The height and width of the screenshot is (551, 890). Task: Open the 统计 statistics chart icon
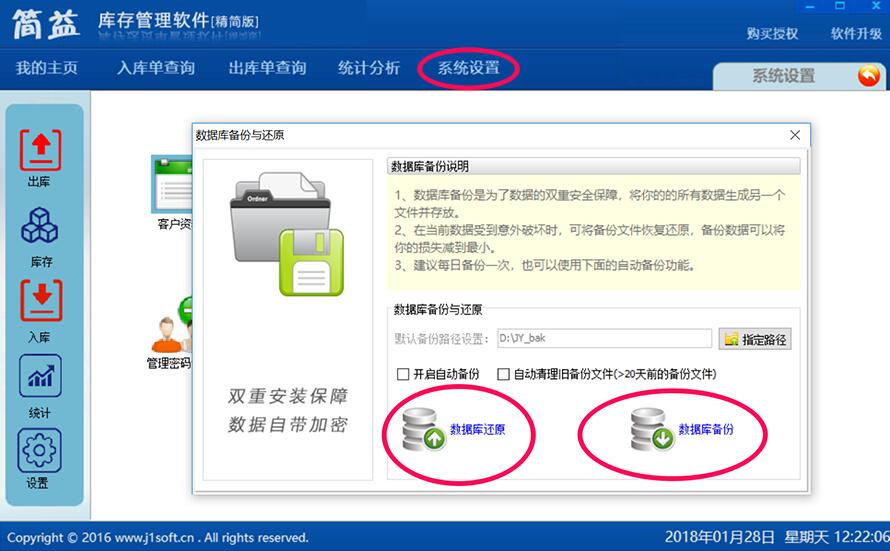coord(40,375)
